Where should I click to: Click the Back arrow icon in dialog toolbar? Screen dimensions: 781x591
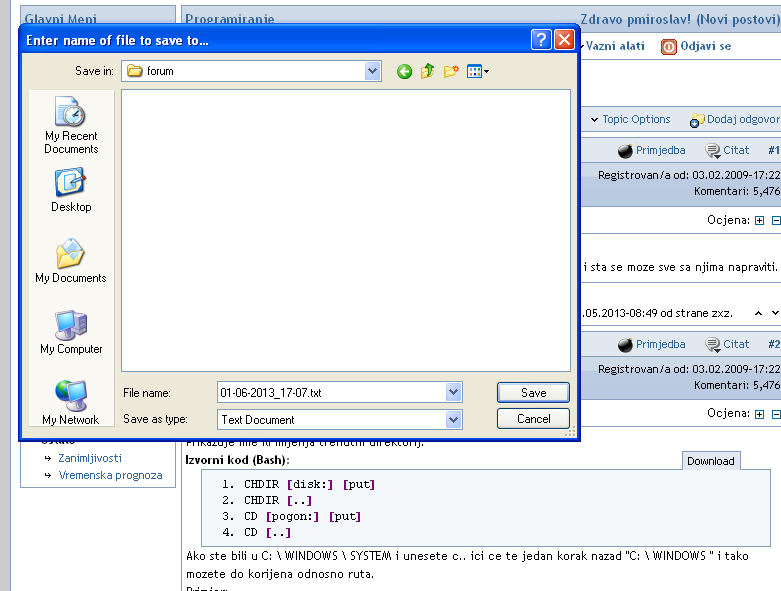[x=404, y=71]
